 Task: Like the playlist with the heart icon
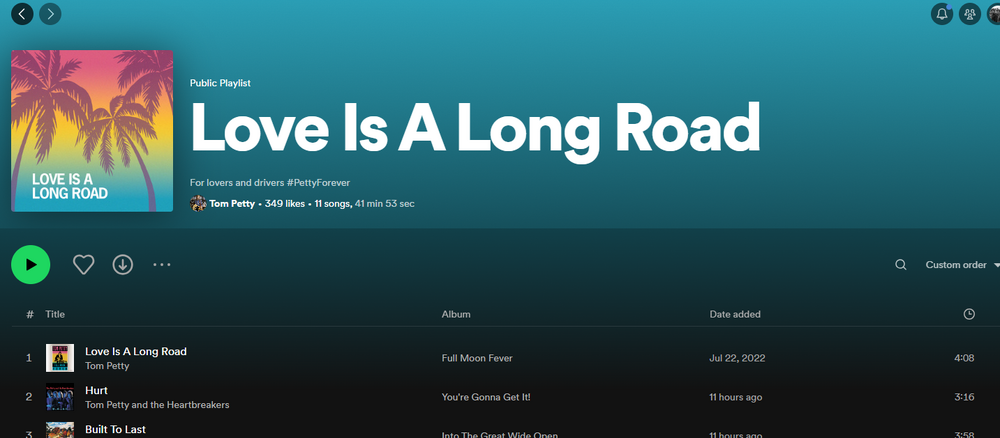click(84, 265)
